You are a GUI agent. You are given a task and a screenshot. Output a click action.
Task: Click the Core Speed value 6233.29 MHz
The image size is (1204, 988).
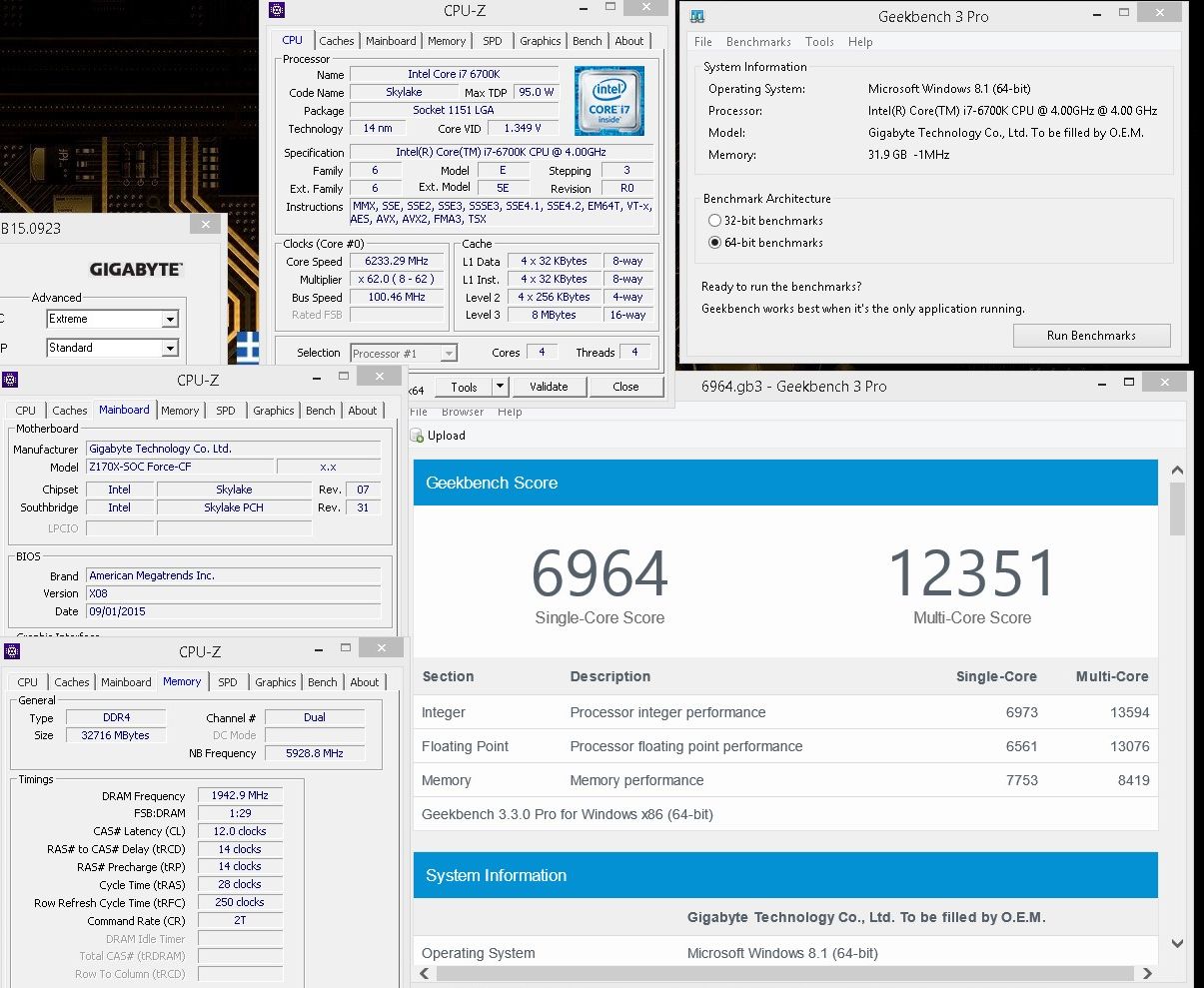397,261
